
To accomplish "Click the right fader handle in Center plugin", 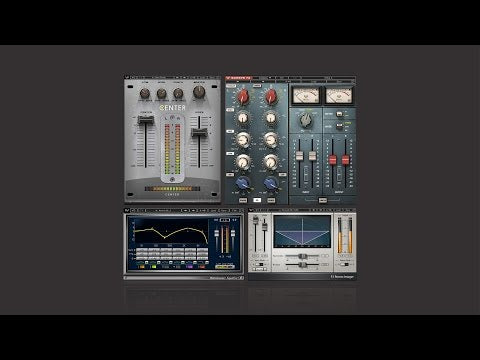I will (199, 133).
